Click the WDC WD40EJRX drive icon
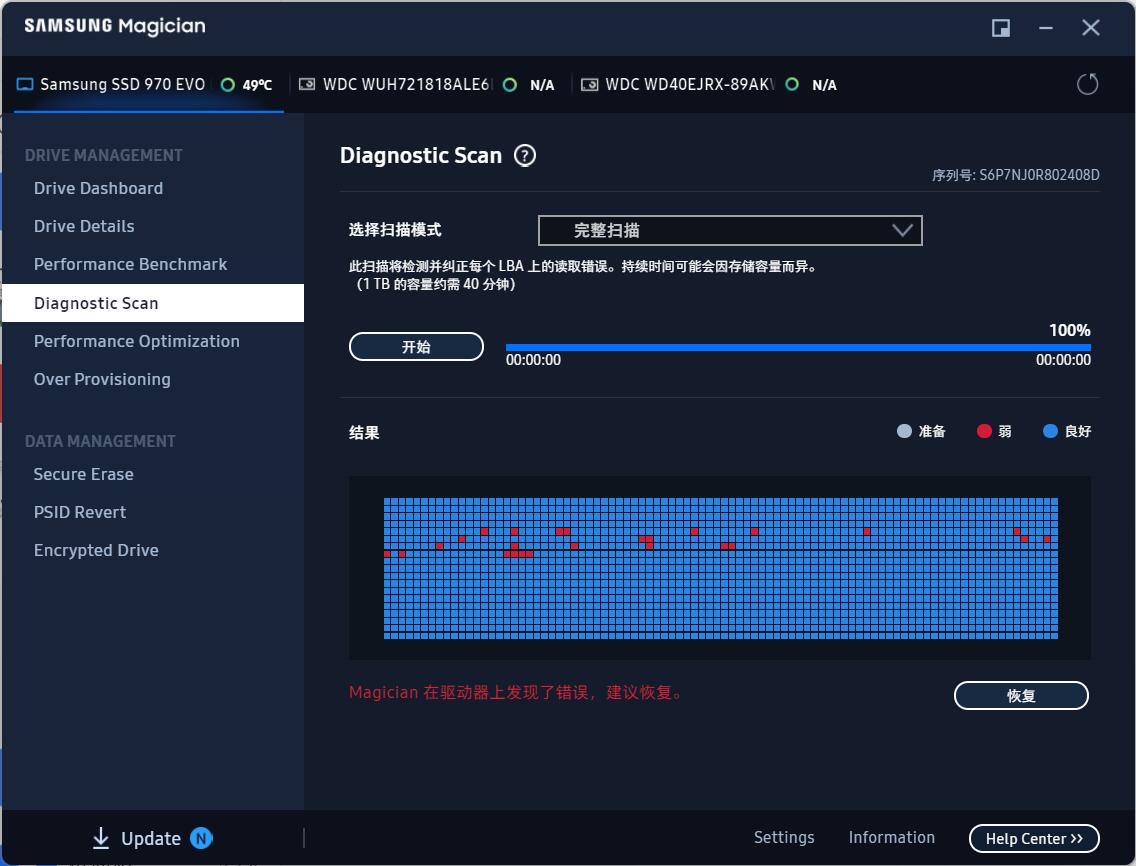The image size is (1136, 866). click(590, 85)
